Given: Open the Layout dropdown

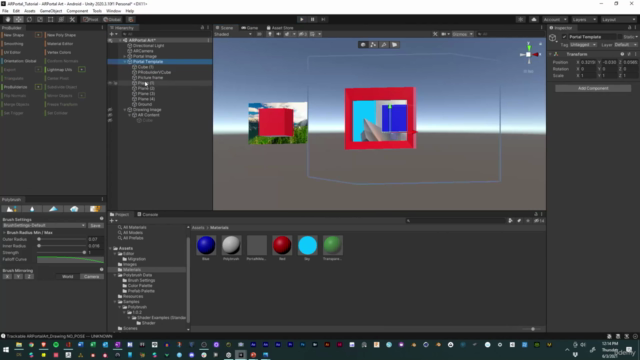Looking at the screenshot, I should coord(618,20).
